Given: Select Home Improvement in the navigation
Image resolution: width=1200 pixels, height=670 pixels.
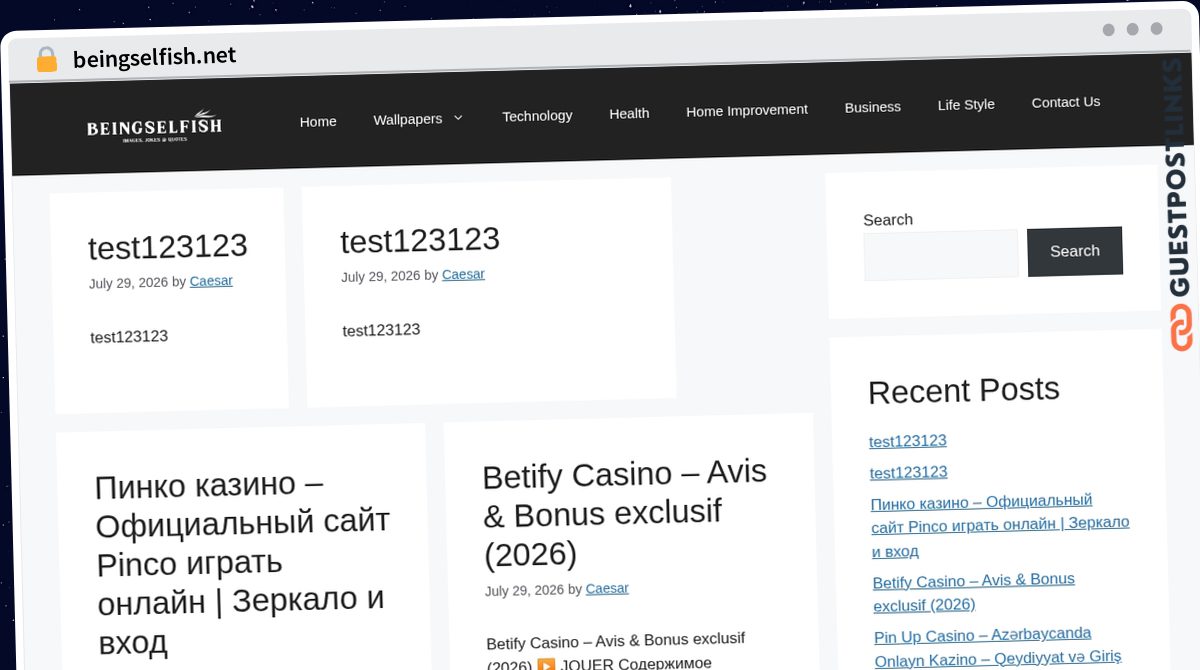Looking at the screenshot, I should pyautogui.click(x=747, y=110).
